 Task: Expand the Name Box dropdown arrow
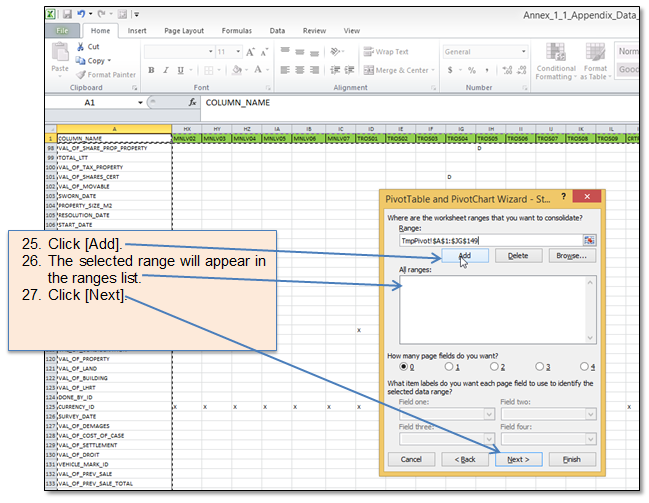point(140,103)
